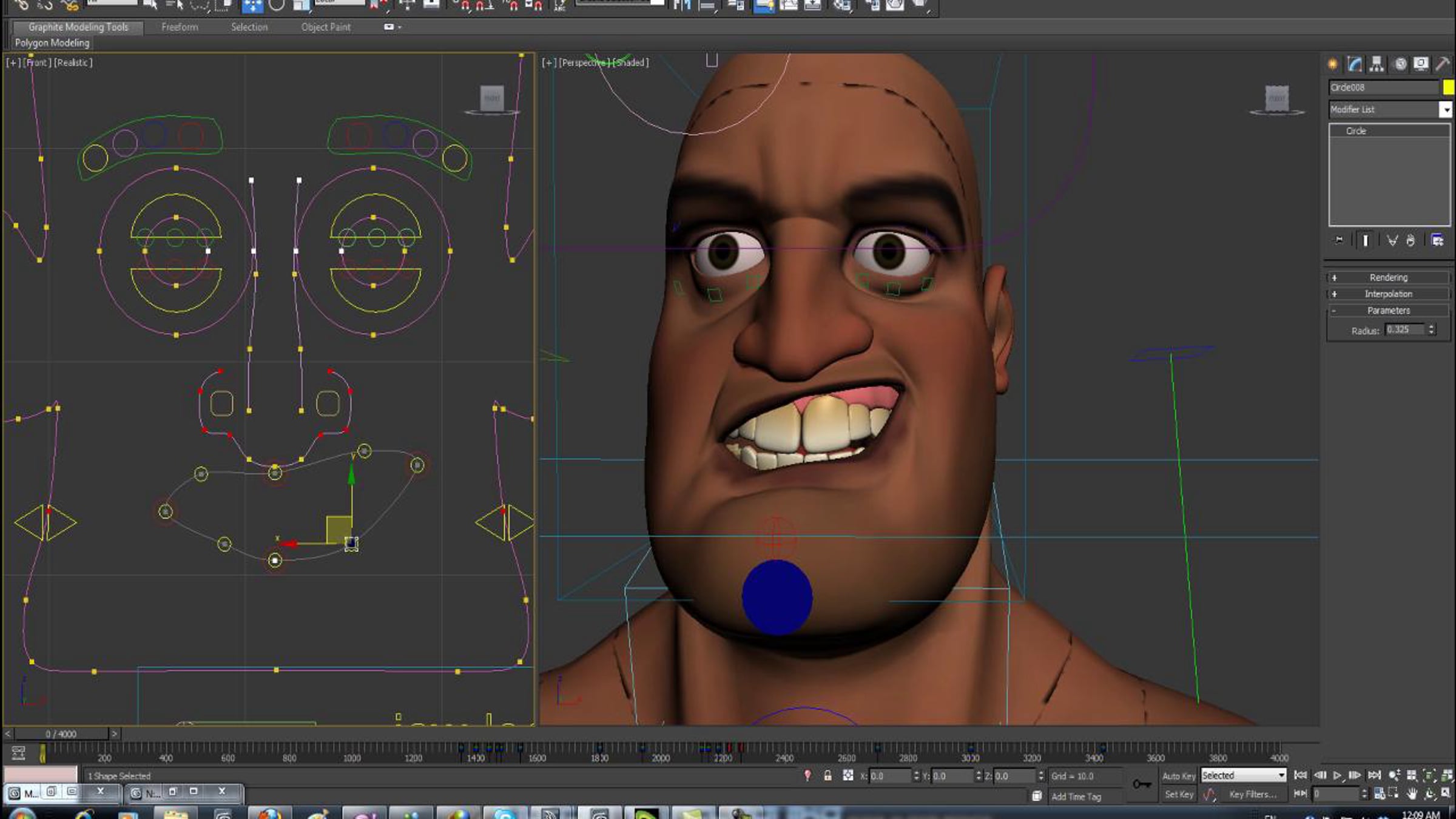Activate the Select and Move tool
The image size is (1456, 819).
pos(252,6)
